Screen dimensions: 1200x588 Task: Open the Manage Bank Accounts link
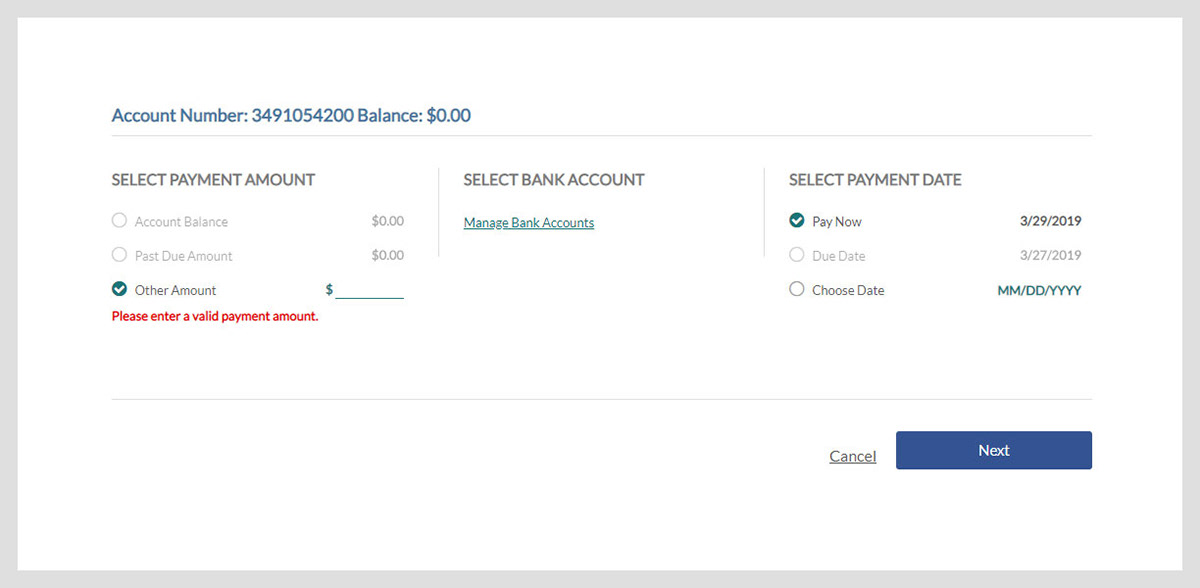coord(529,223)
